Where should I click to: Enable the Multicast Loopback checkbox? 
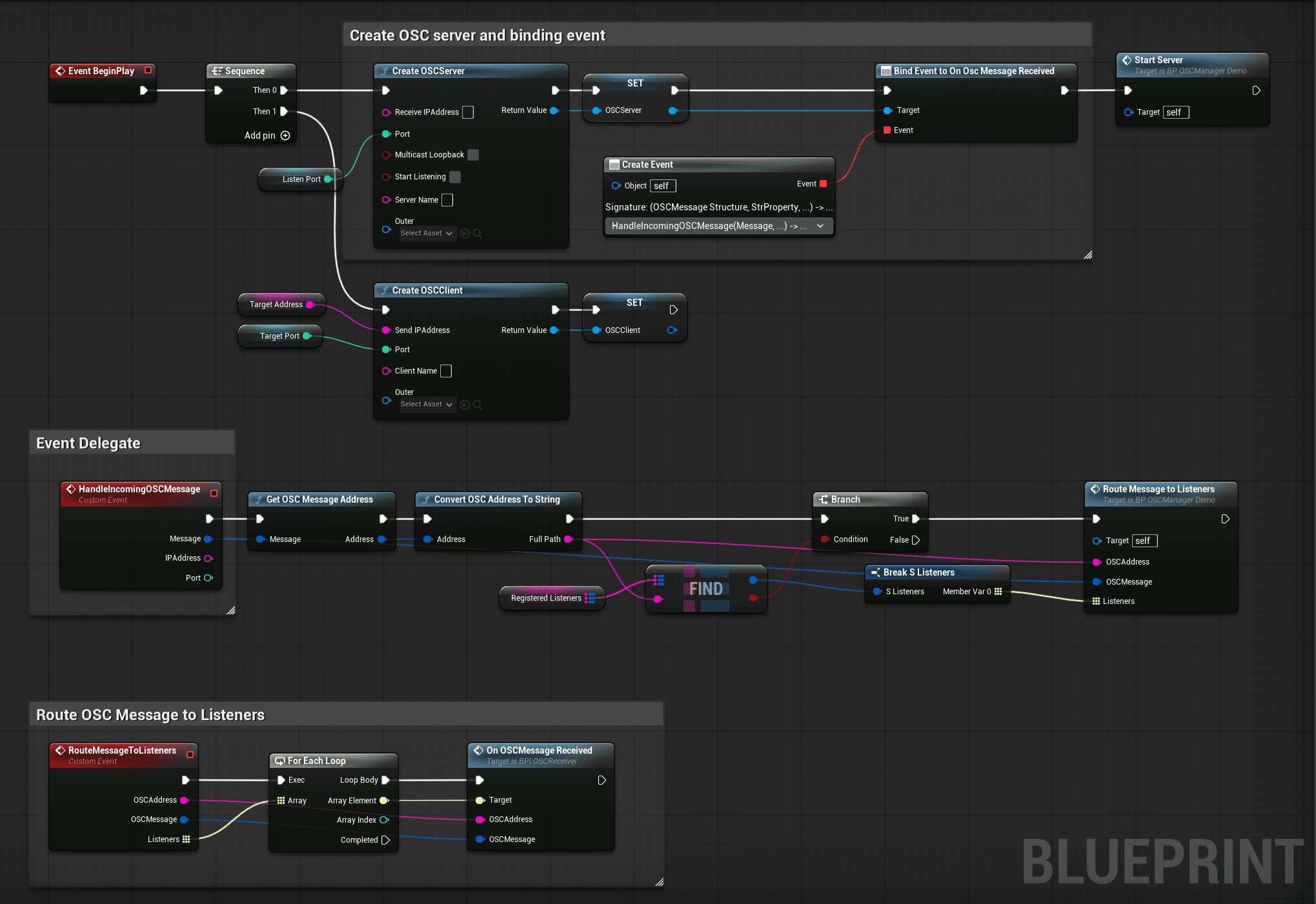[x=473, y=155]
